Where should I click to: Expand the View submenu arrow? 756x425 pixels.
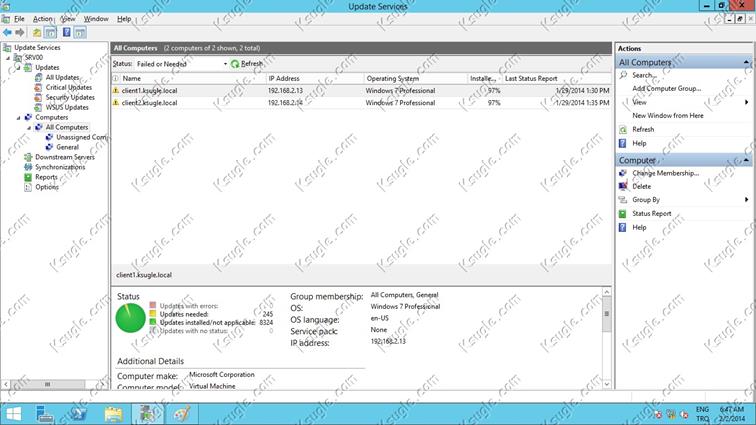[746, 102]
